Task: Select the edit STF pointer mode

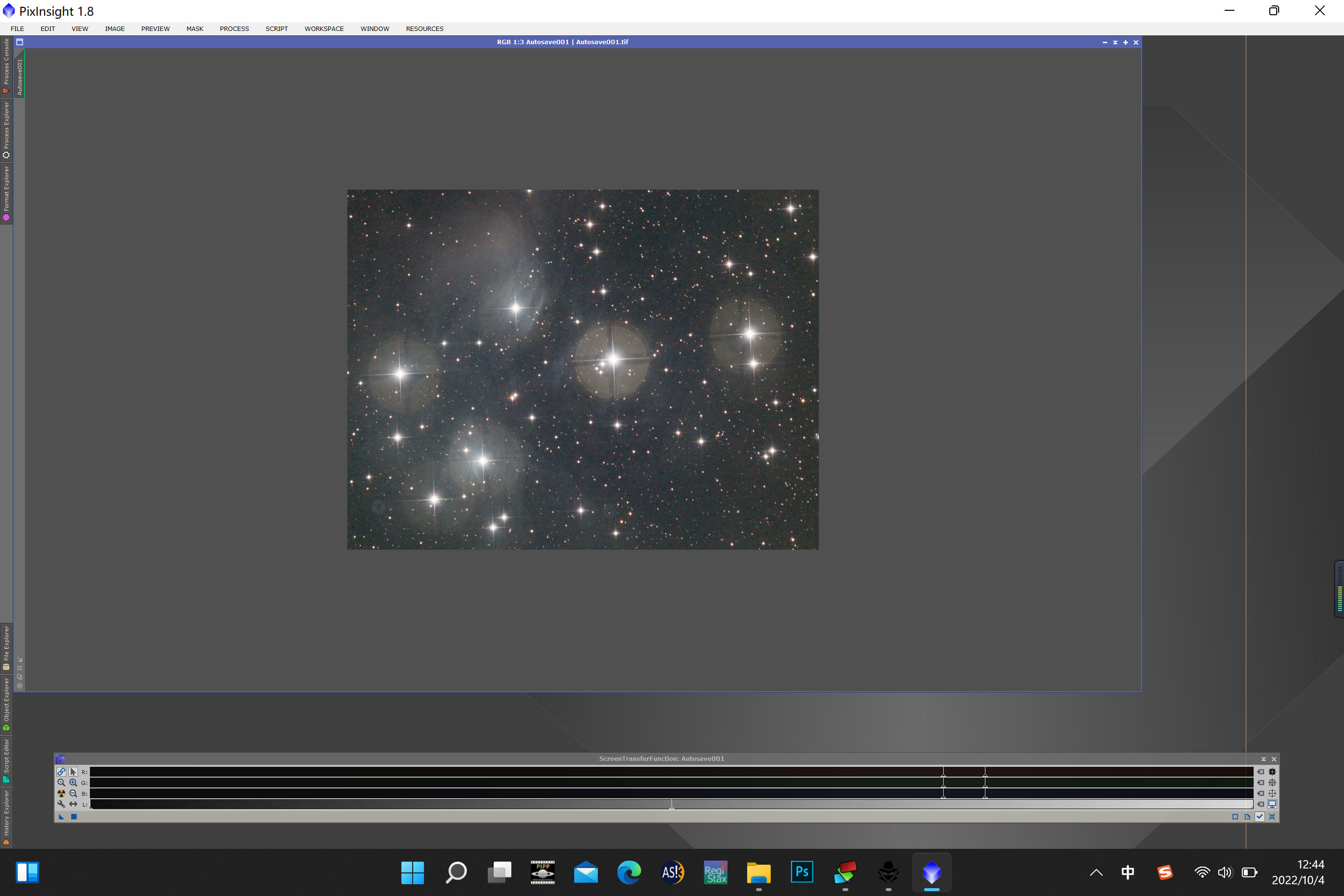Action: coord(73,771)
